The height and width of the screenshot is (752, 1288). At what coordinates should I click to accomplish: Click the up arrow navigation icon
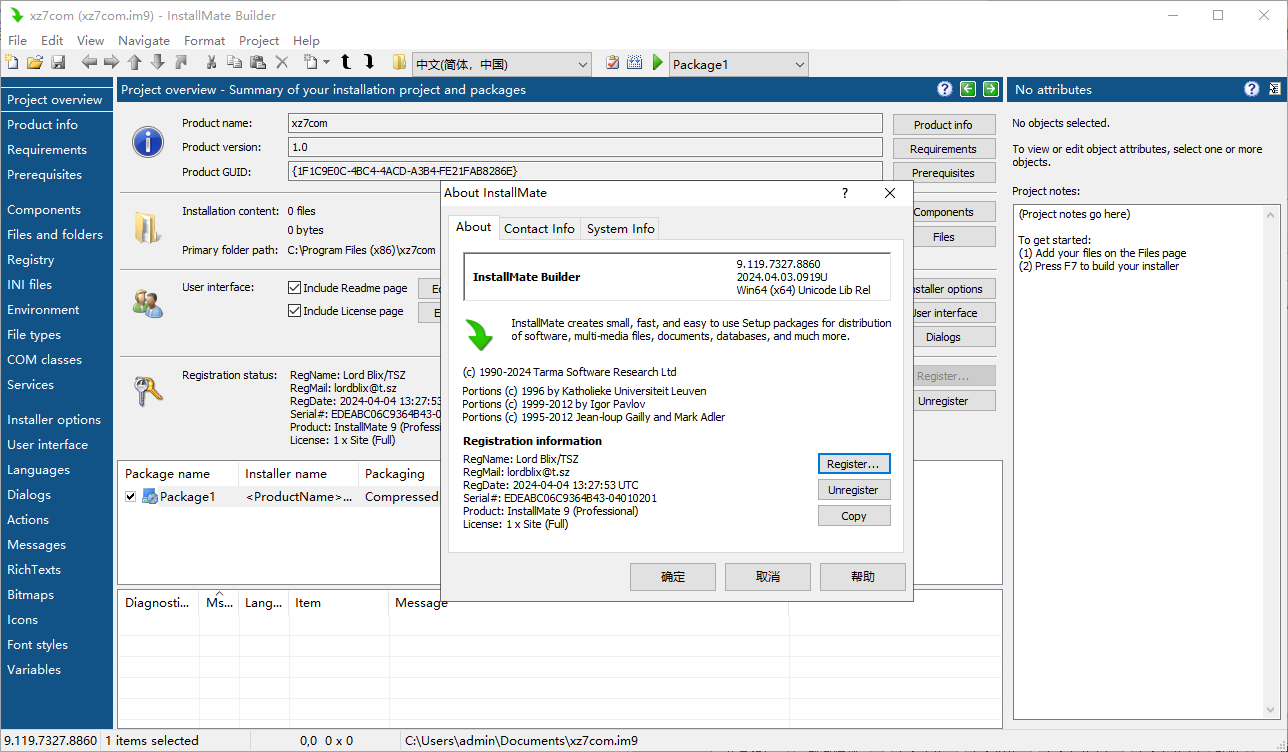click(135, 63)
